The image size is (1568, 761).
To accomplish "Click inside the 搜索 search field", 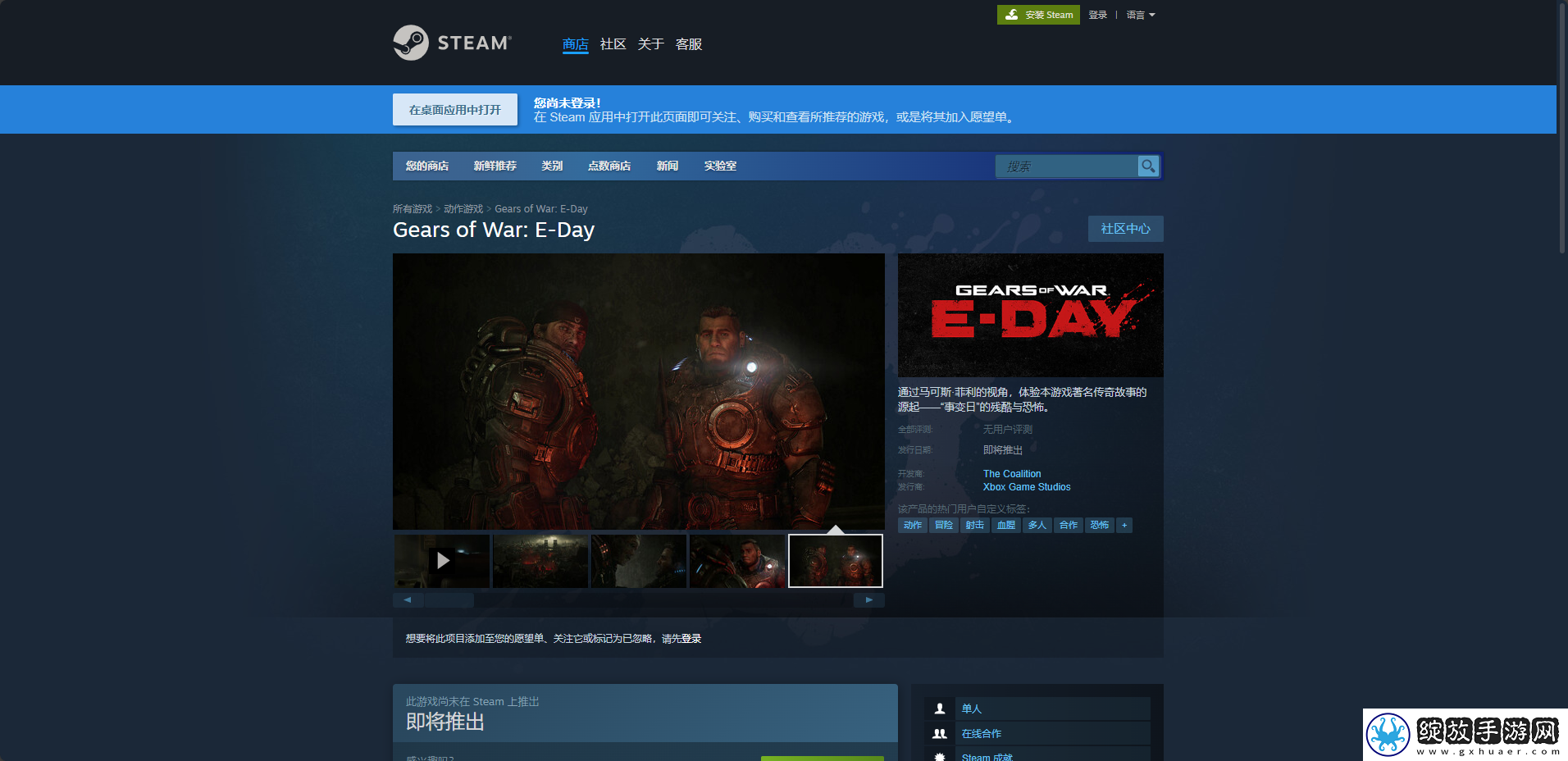I will 1067,166.
